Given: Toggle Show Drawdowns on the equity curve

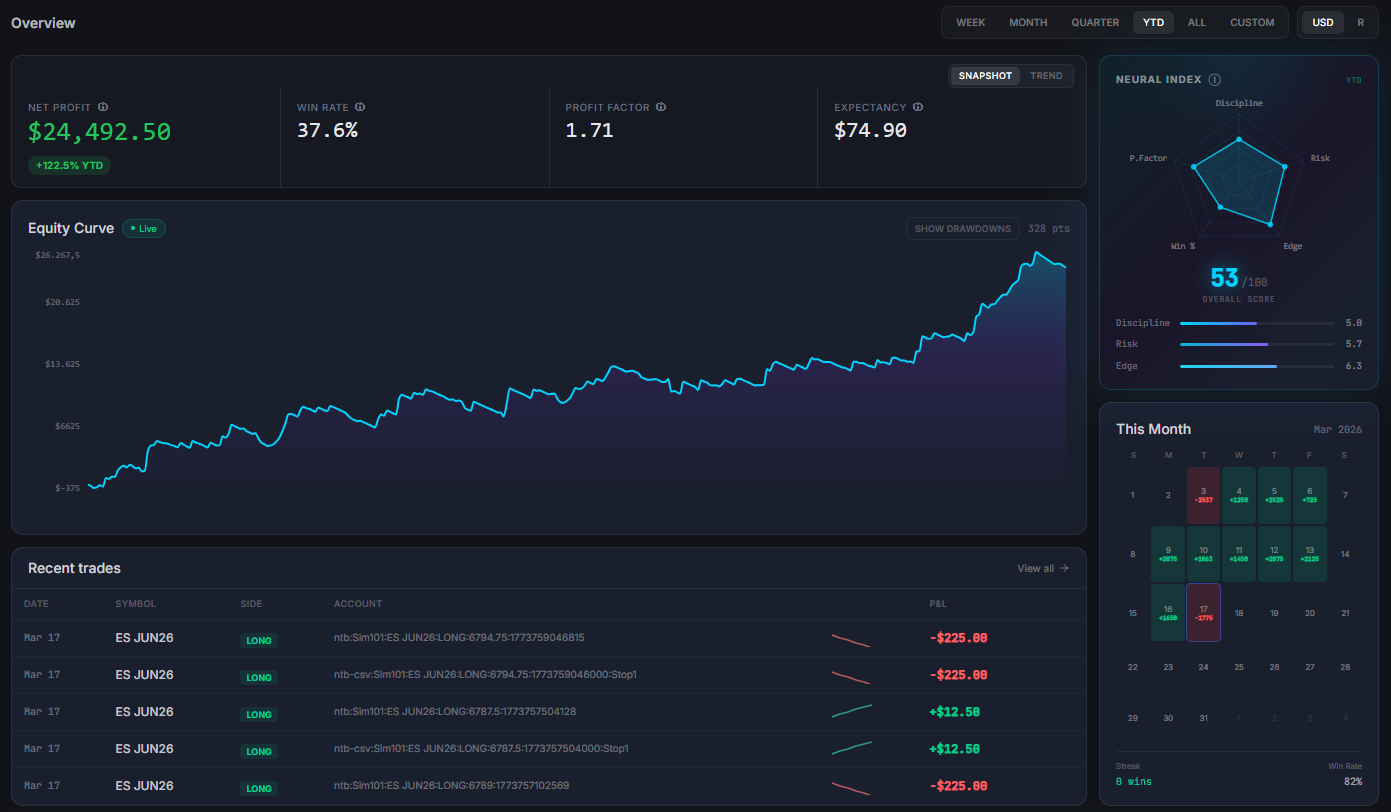Looking at the screenshot, I should [x=962, y=229].
